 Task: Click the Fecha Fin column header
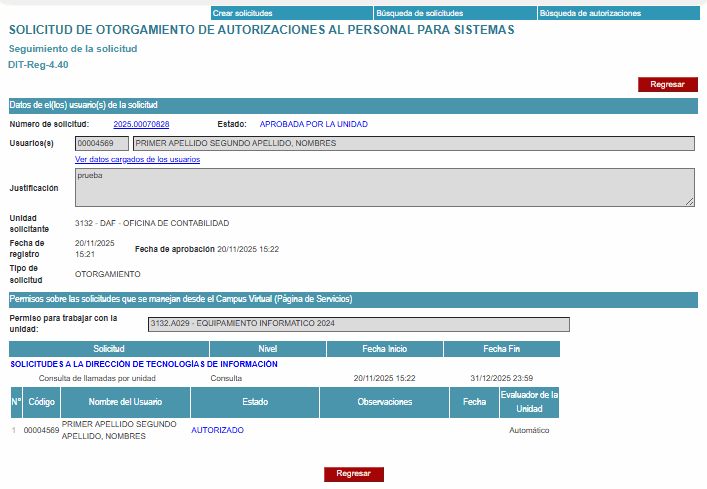tap(501, 349)
